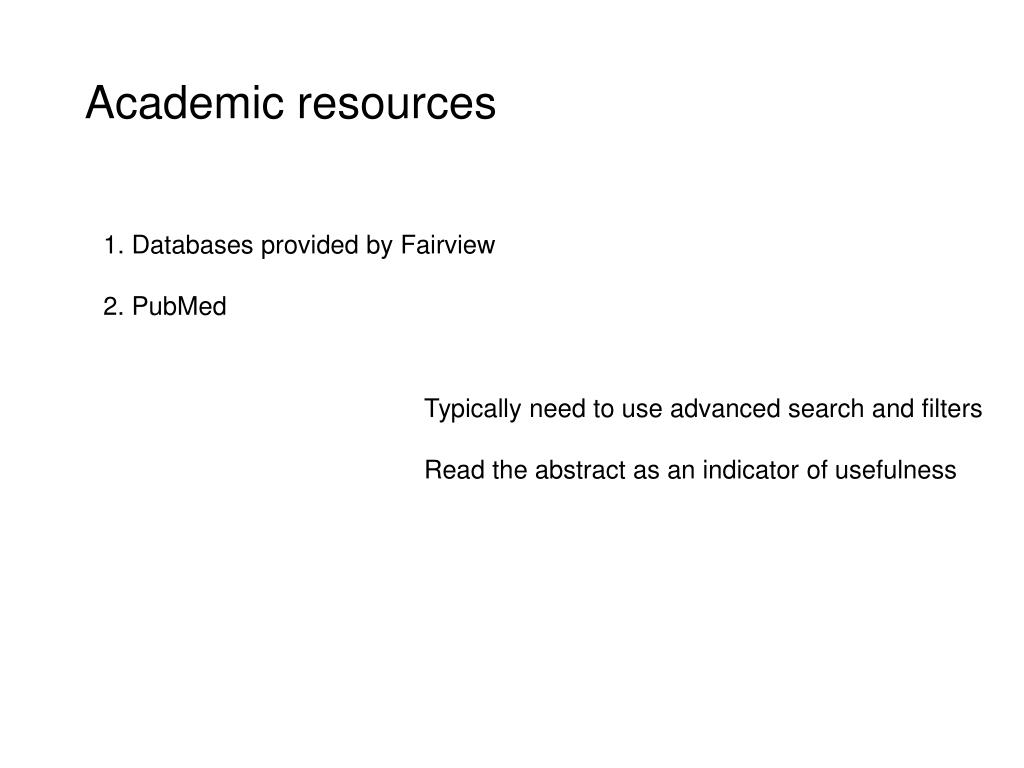This screenshot has height=768, width=1024.
Task: Click the word provided in the first item
Action: click(310, 247)
